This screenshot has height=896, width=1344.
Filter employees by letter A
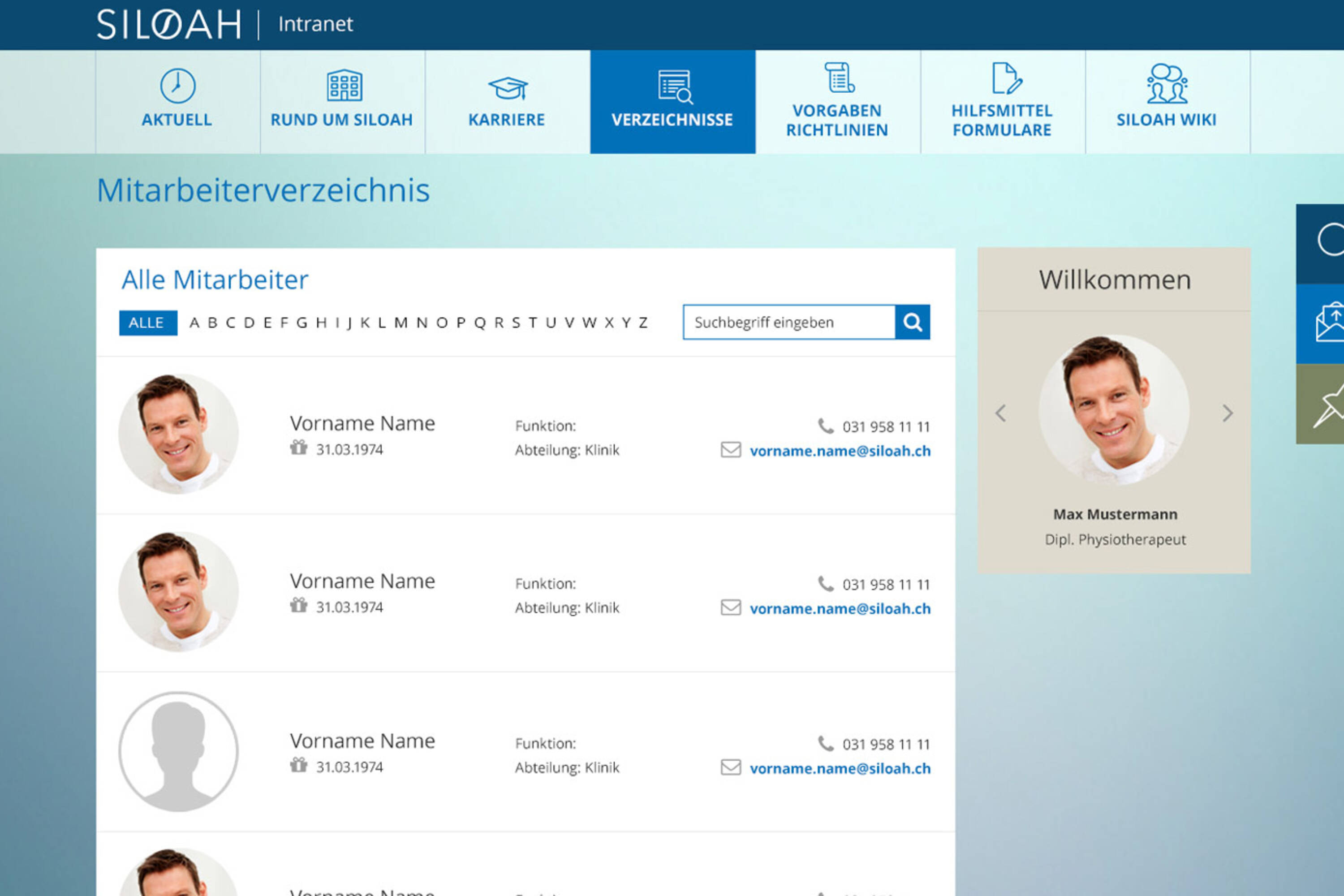coord(194,323)
